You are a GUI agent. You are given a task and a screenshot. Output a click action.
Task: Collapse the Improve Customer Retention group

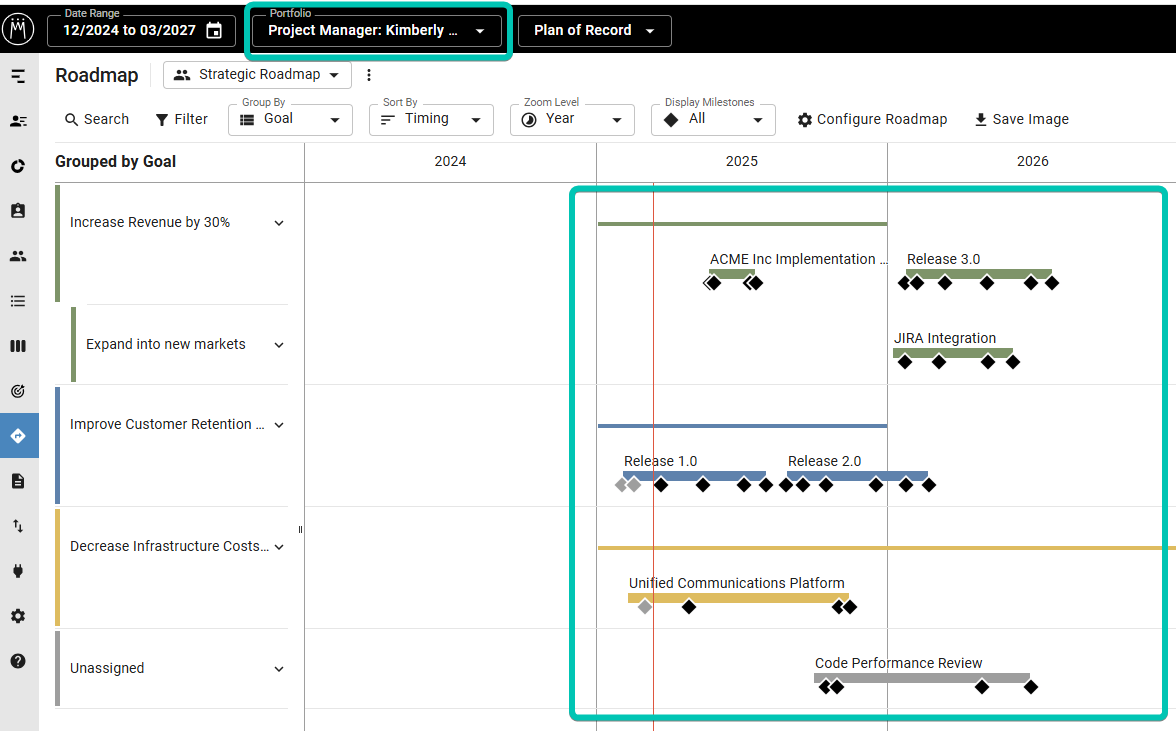[x=279, y=425]
